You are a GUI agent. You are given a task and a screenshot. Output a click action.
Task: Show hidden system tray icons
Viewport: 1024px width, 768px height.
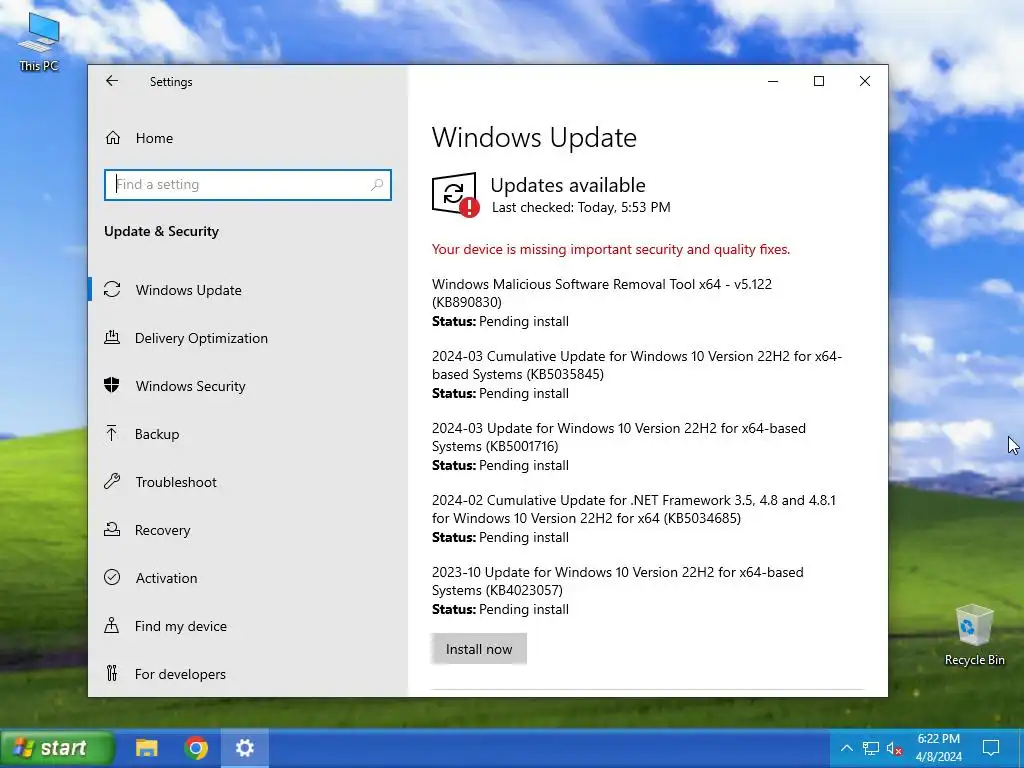(846, 748)
